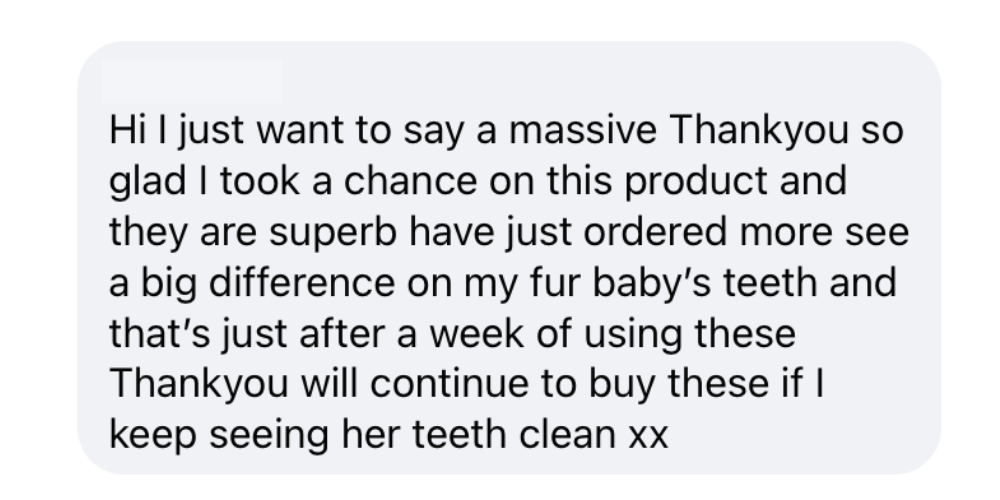1000x500 pixels.
Task: Click the word "difference" in the message
Action: point(302,283)
